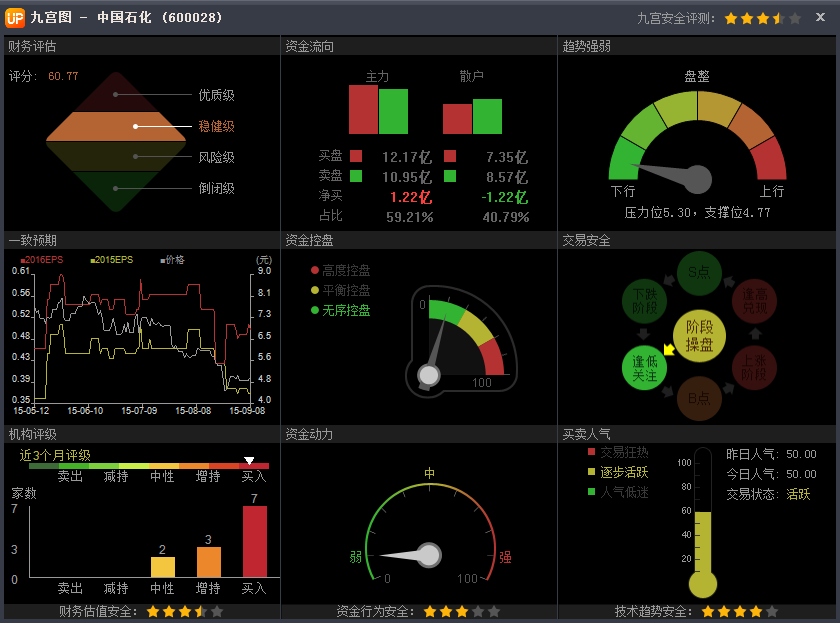The width and height of the screenshot is (840, 623).
Task: Click the 资金动力 gauge needle hub
Action: 429,556
